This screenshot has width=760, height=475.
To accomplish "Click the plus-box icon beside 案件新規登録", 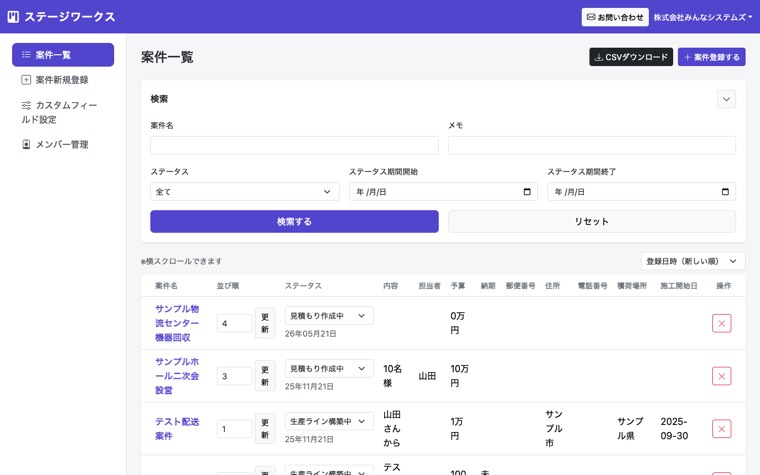I will tap(26, 80).
